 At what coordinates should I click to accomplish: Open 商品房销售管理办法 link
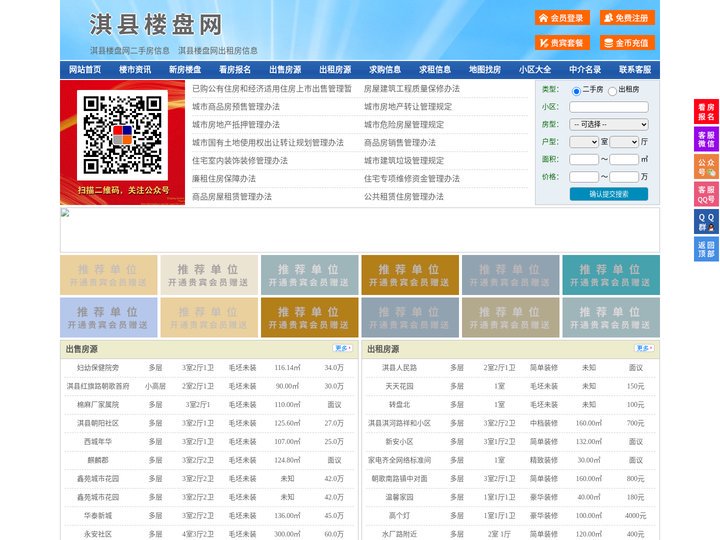(400, 142)
